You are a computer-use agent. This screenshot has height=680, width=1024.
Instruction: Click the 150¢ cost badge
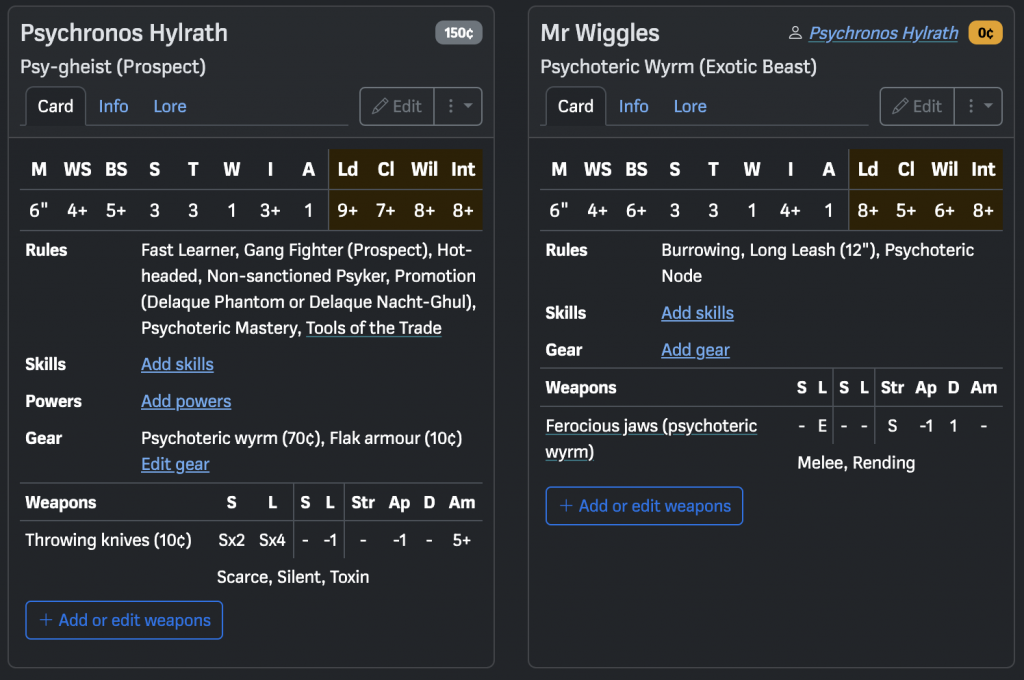tap(459, 33)
